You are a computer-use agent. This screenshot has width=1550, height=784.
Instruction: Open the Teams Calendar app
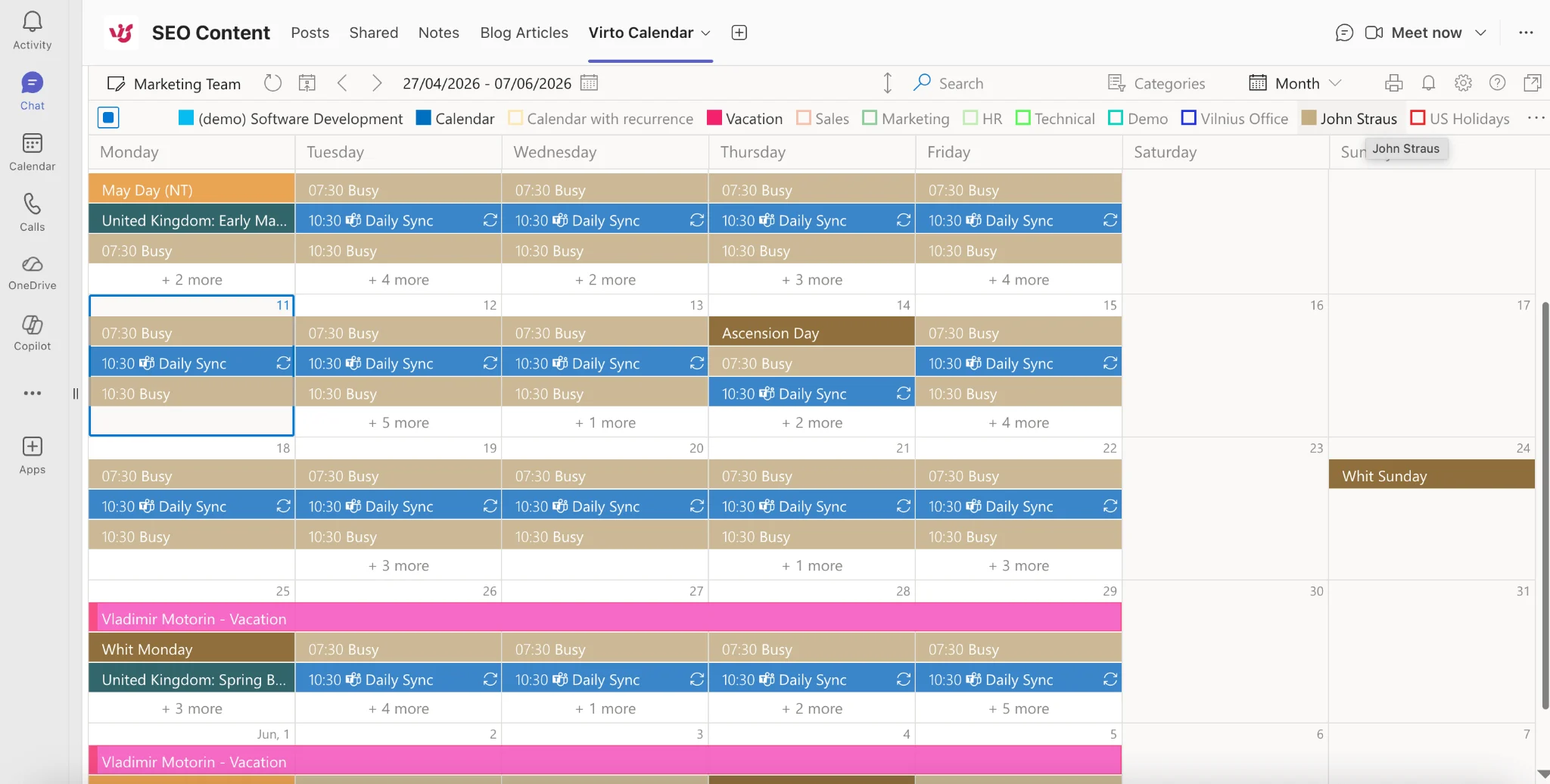[32, 151]
